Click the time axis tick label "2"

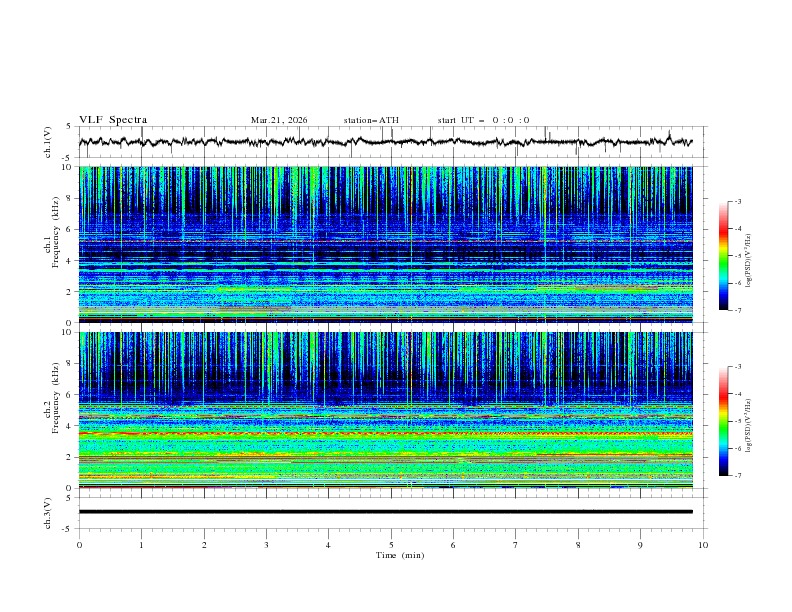(204, 545)
